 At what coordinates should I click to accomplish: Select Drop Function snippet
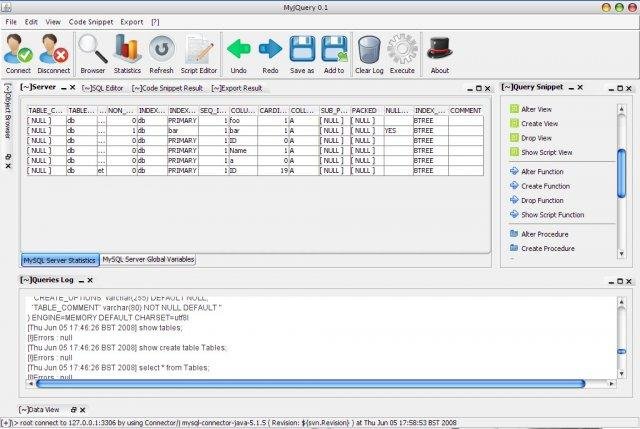(544, 201)
